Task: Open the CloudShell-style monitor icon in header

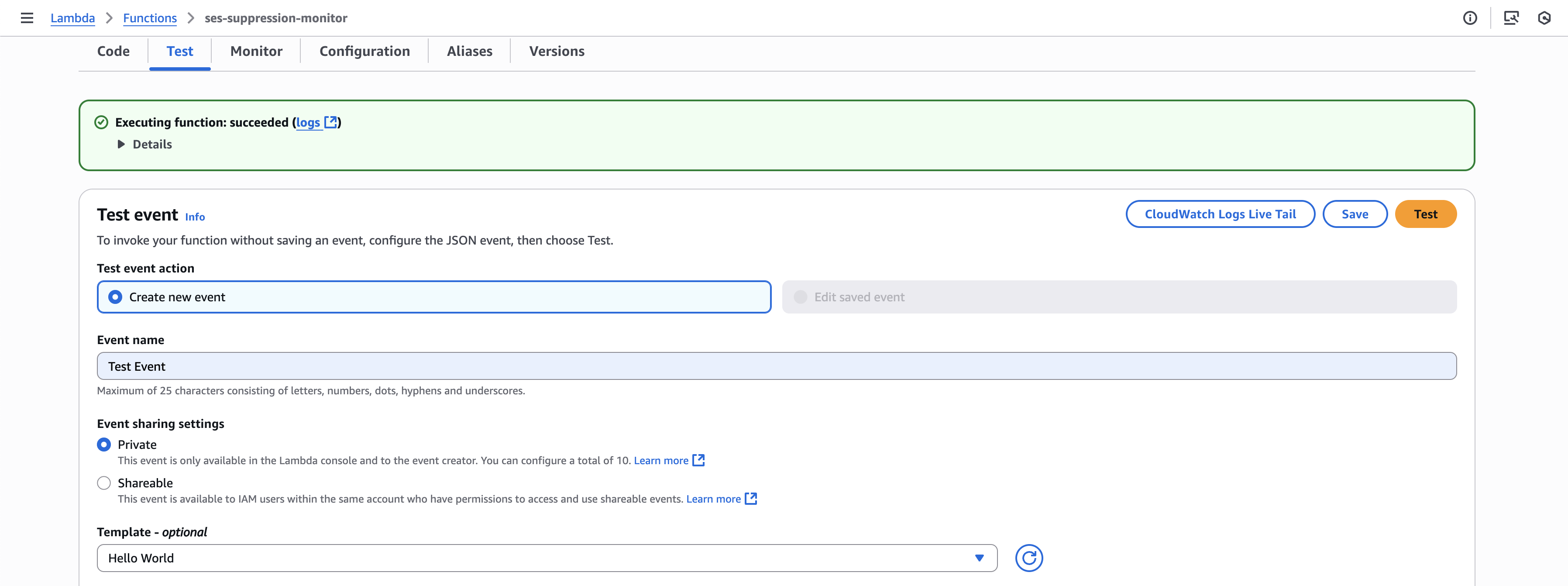Action: [x=1511, y=17]
